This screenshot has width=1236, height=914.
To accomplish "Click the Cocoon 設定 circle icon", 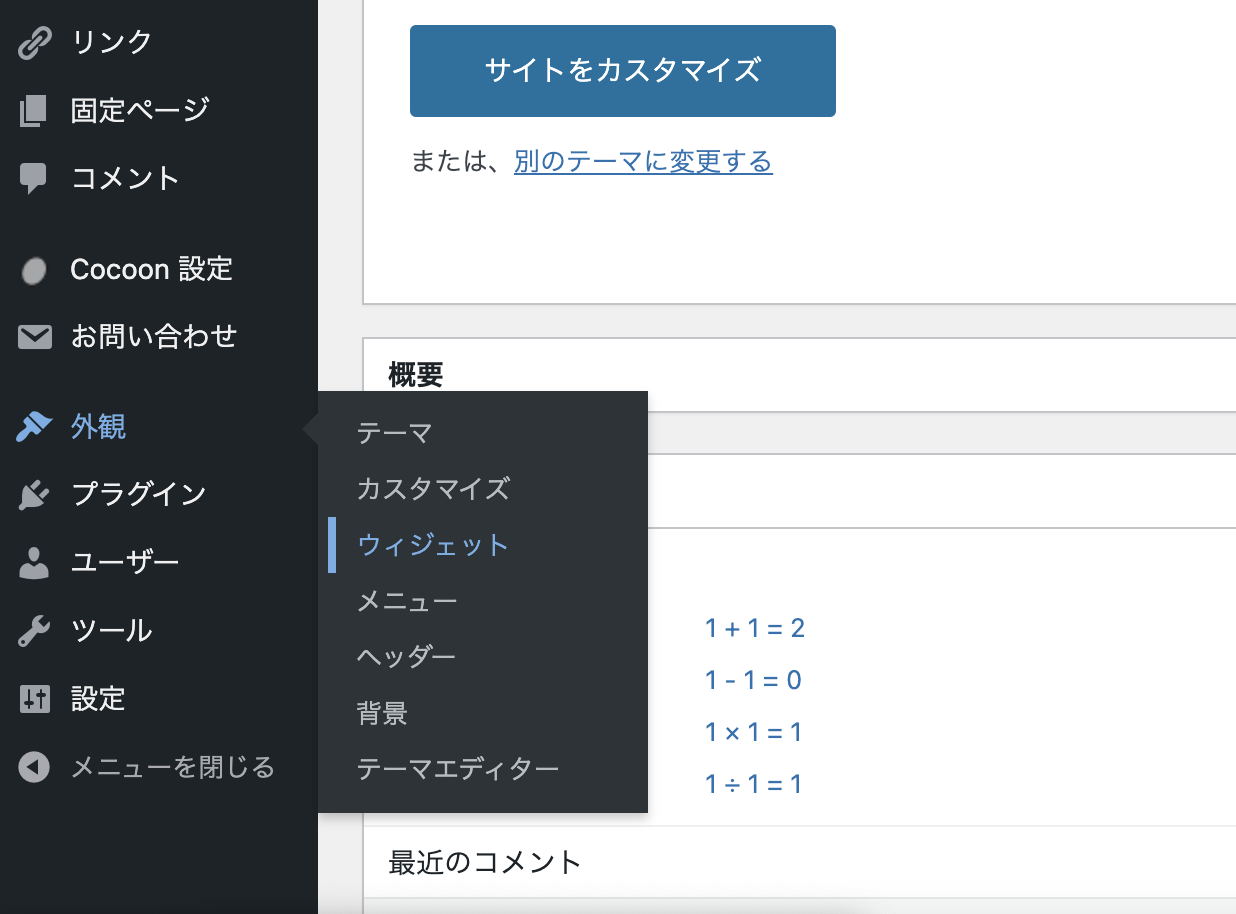I will 34,270.
